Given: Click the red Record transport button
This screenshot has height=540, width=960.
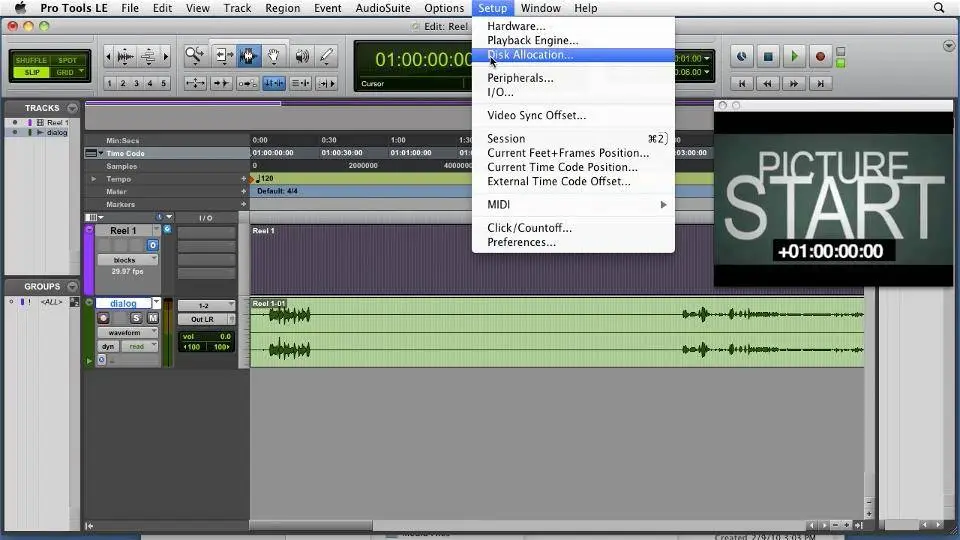Looking at the screenshot, I should [820, 57].
